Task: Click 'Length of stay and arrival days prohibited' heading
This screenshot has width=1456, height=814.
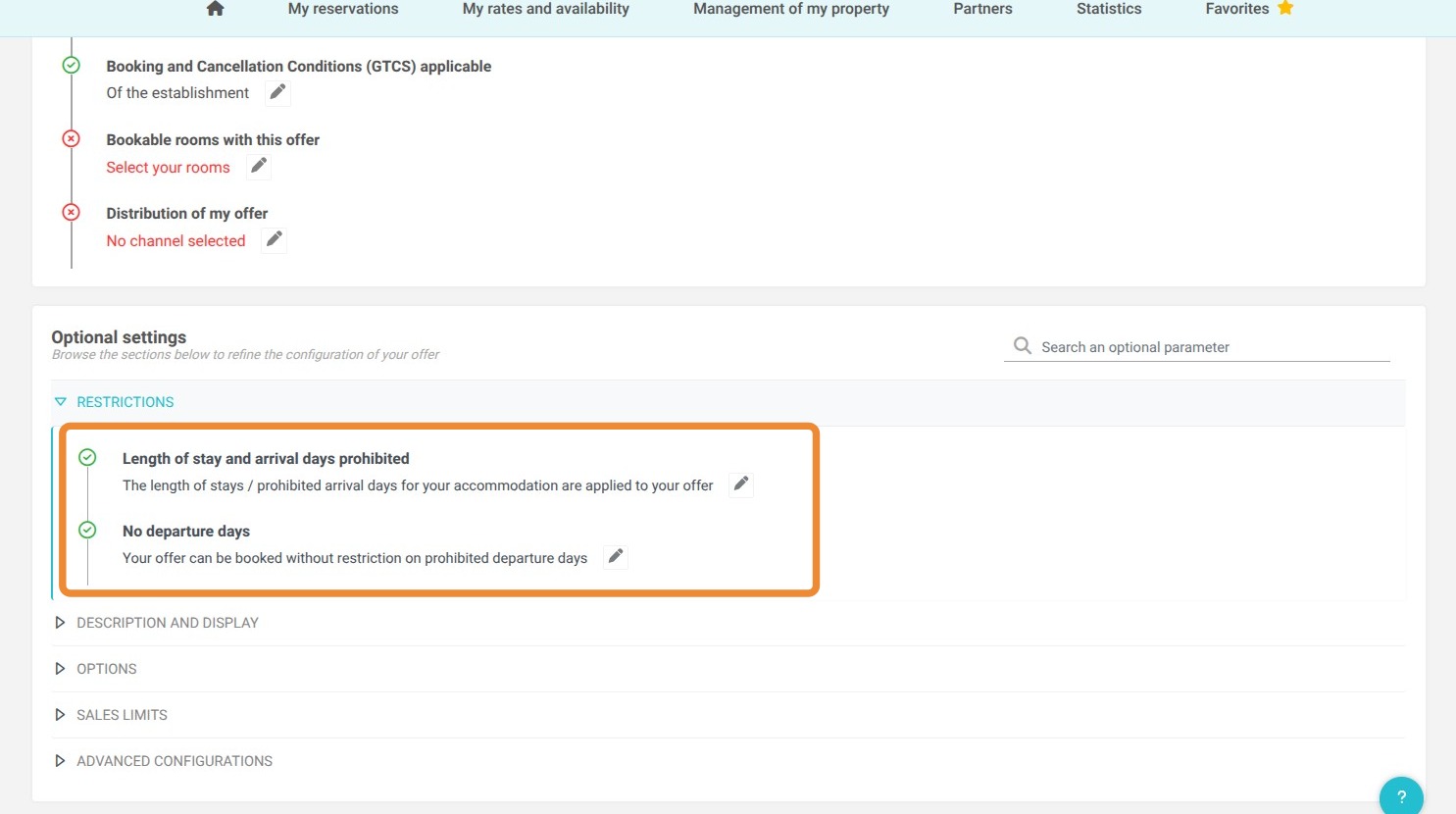Action: click(266, 459)
